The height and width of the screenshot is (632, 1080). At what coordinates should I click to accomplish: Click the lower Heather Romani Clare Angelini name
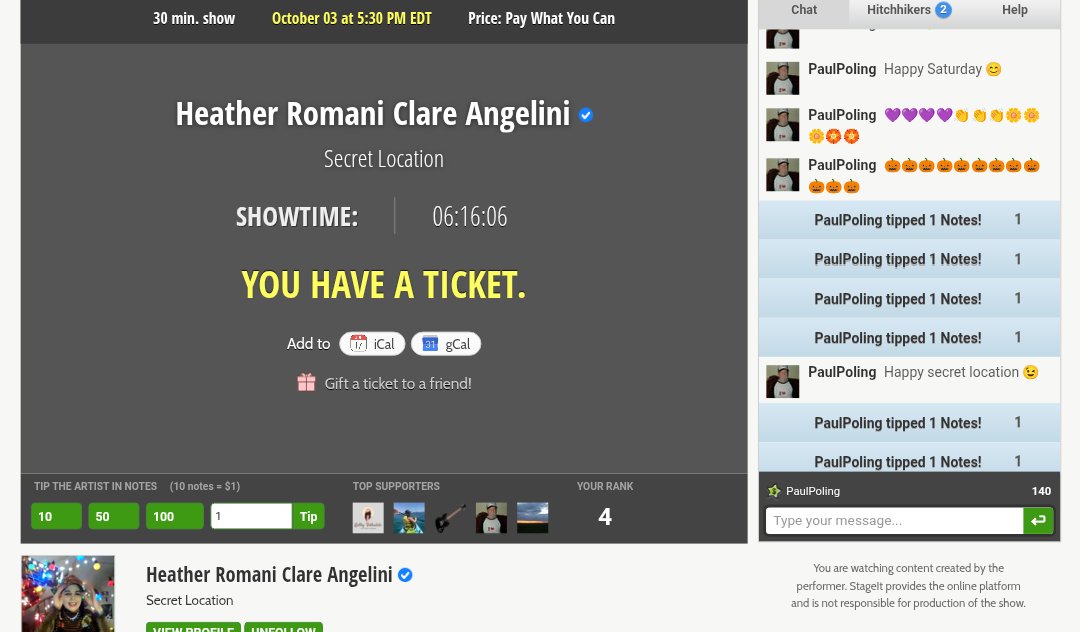click(x=269, y=574)
